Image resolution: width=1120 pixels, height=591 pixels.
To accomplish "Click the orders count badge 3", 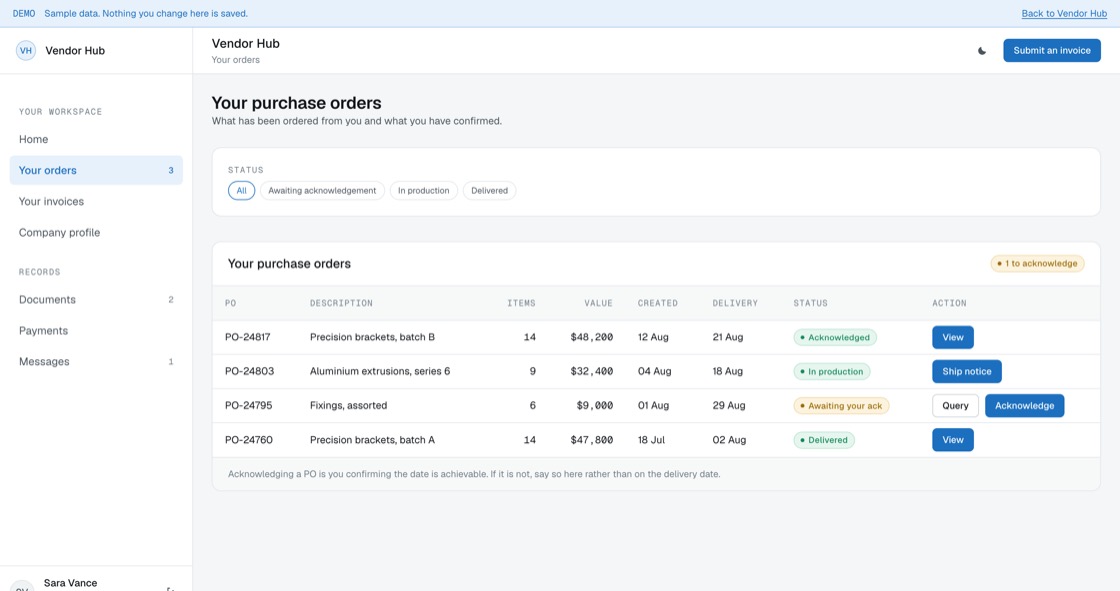I will click(171, 171).
